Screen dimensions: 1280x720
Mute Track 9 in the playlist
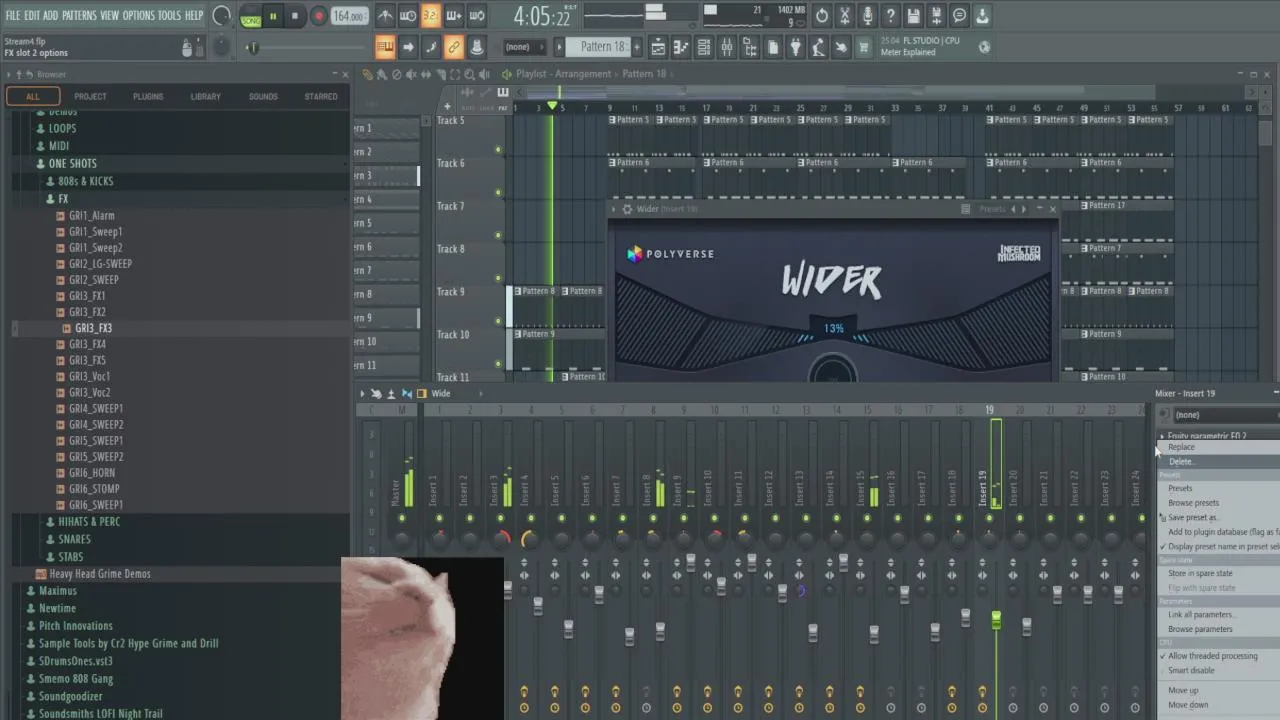(498, 321)
